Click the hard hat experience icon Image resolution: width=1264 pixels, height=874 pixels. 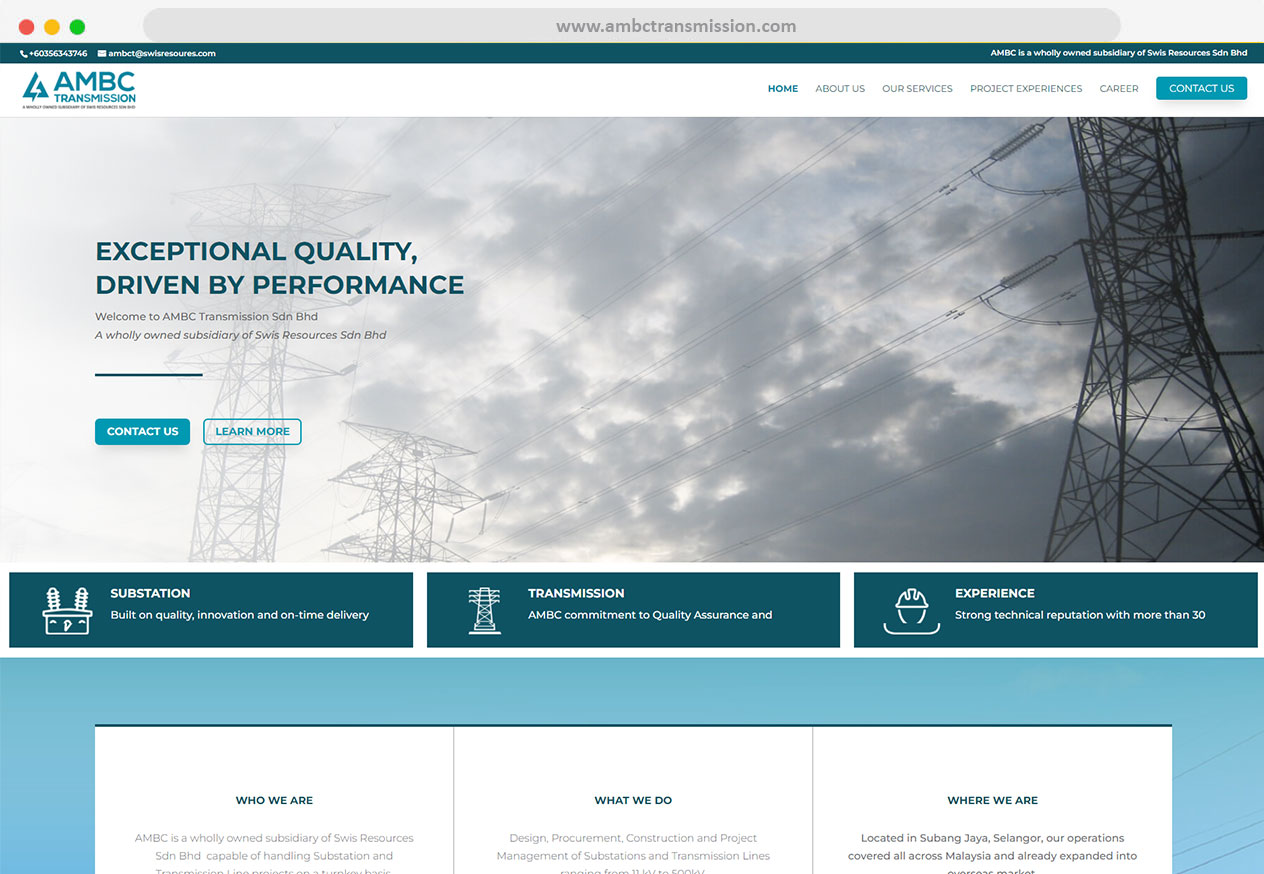coord(912,611)
